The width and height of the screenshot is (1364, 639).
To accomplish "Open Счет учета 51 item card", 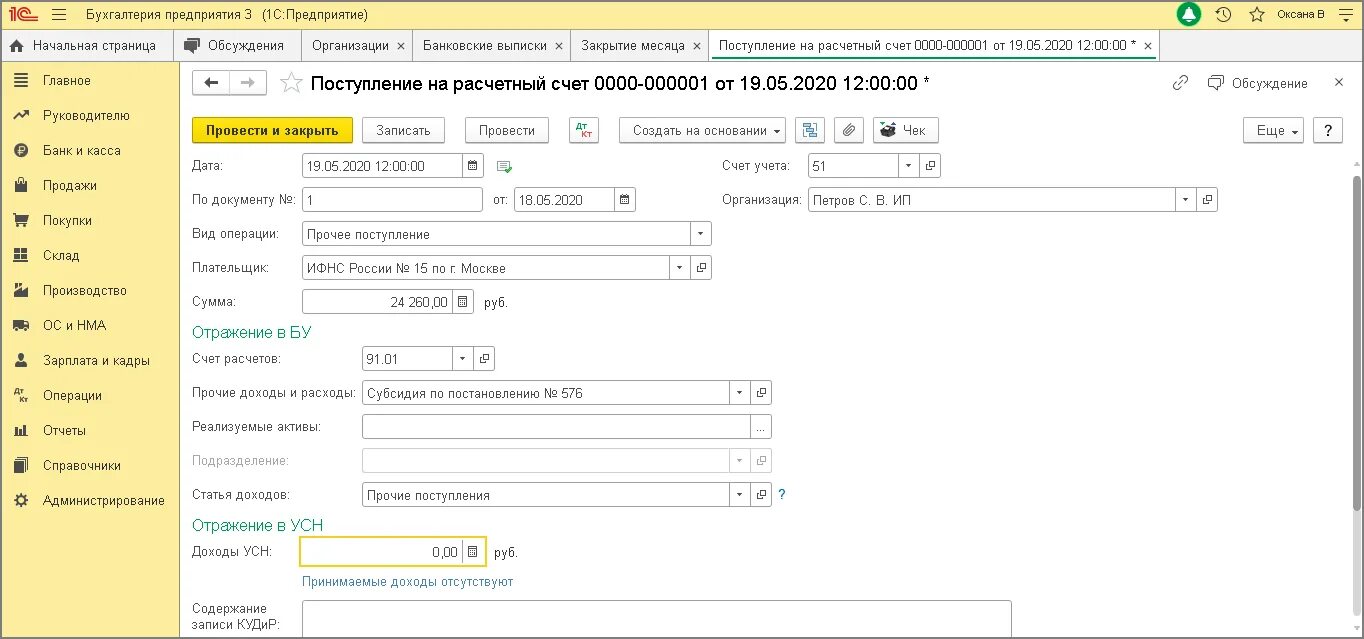I will pyautogui.click(x=930, y=166).
